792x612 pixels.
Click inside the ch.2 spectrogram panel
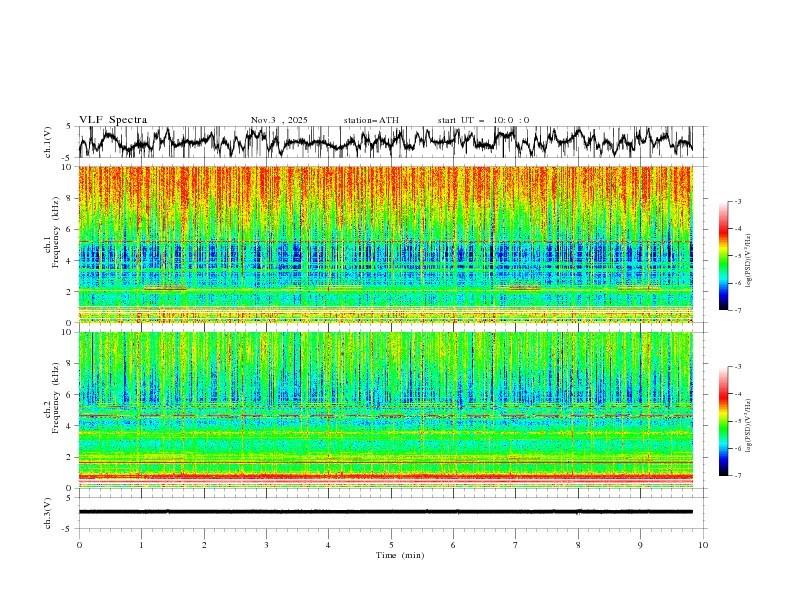pyautogui.click(x=385, y=410)
